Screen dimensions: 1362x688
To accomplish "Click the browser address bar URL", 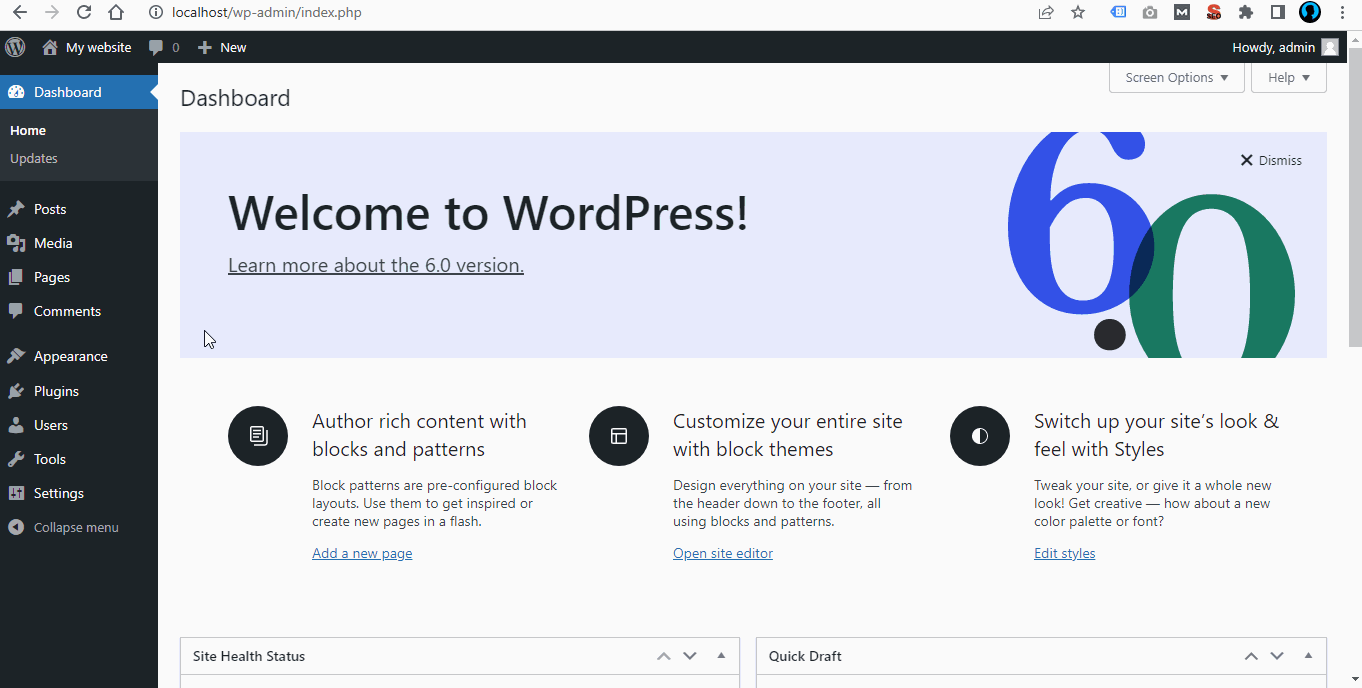I will click(x=267, y=13).
